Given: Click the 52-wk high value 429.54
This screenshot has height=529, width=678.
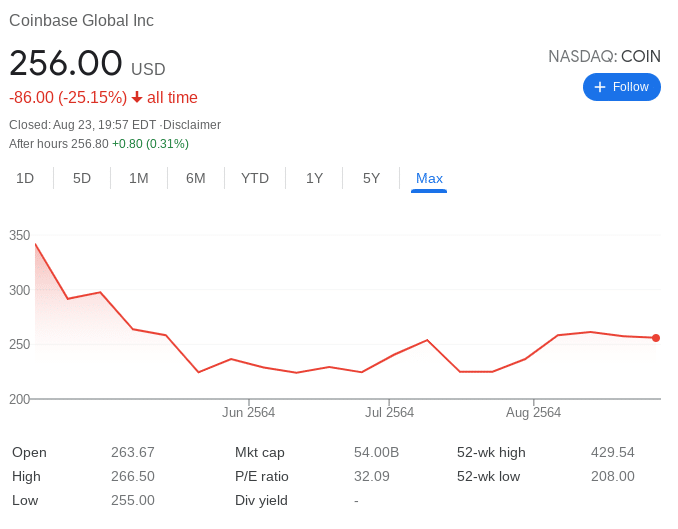Looking at the screenshot, I should coord(613,452).
